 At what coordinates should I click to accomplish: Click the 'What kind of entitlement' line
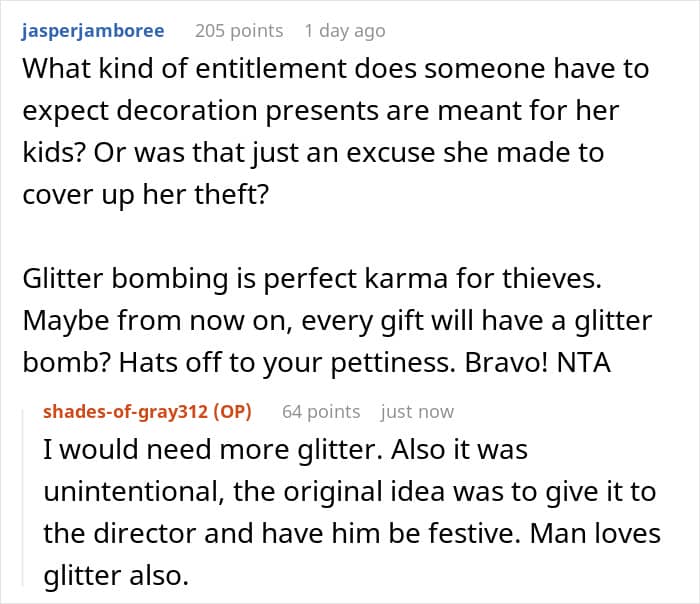tap(334, 69)
